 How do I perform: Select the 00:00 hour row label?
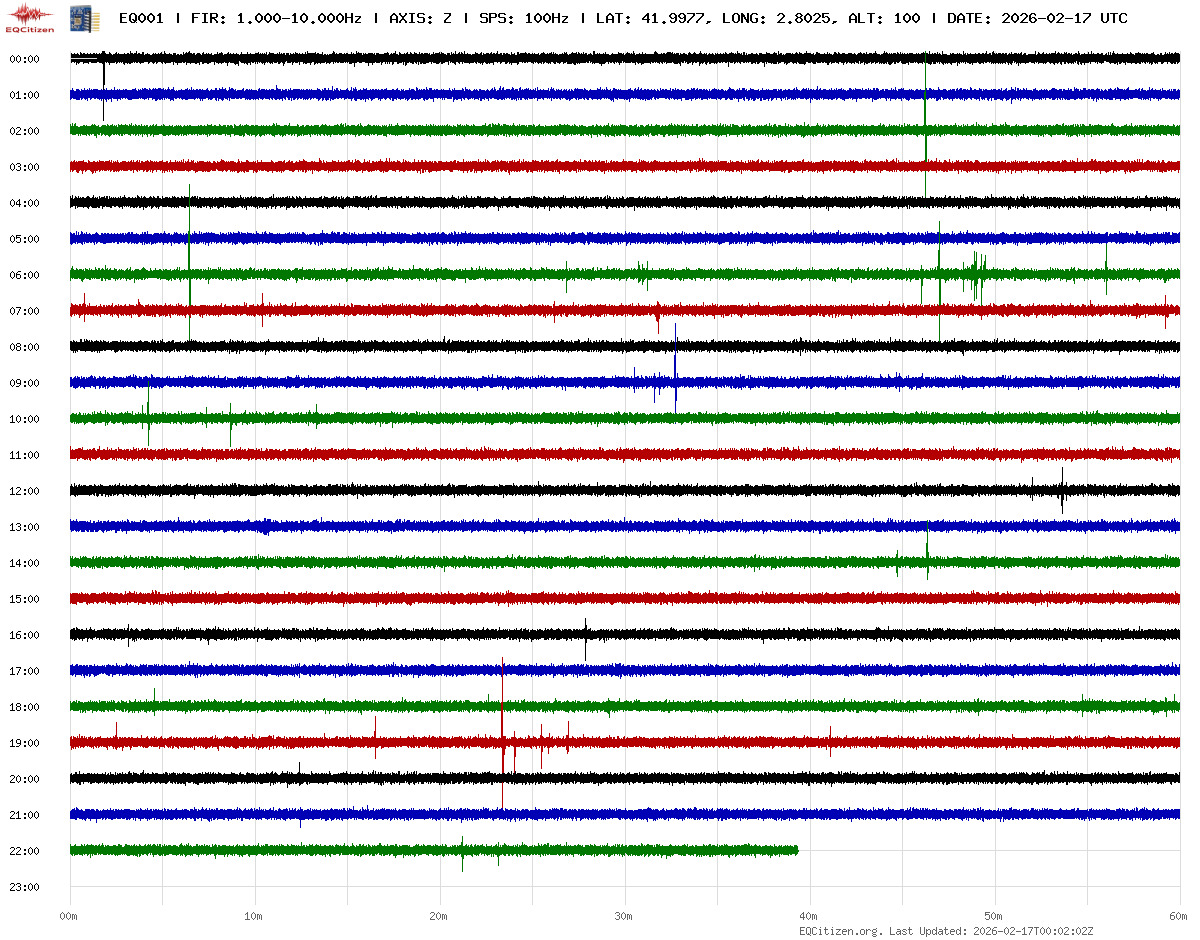24,59
